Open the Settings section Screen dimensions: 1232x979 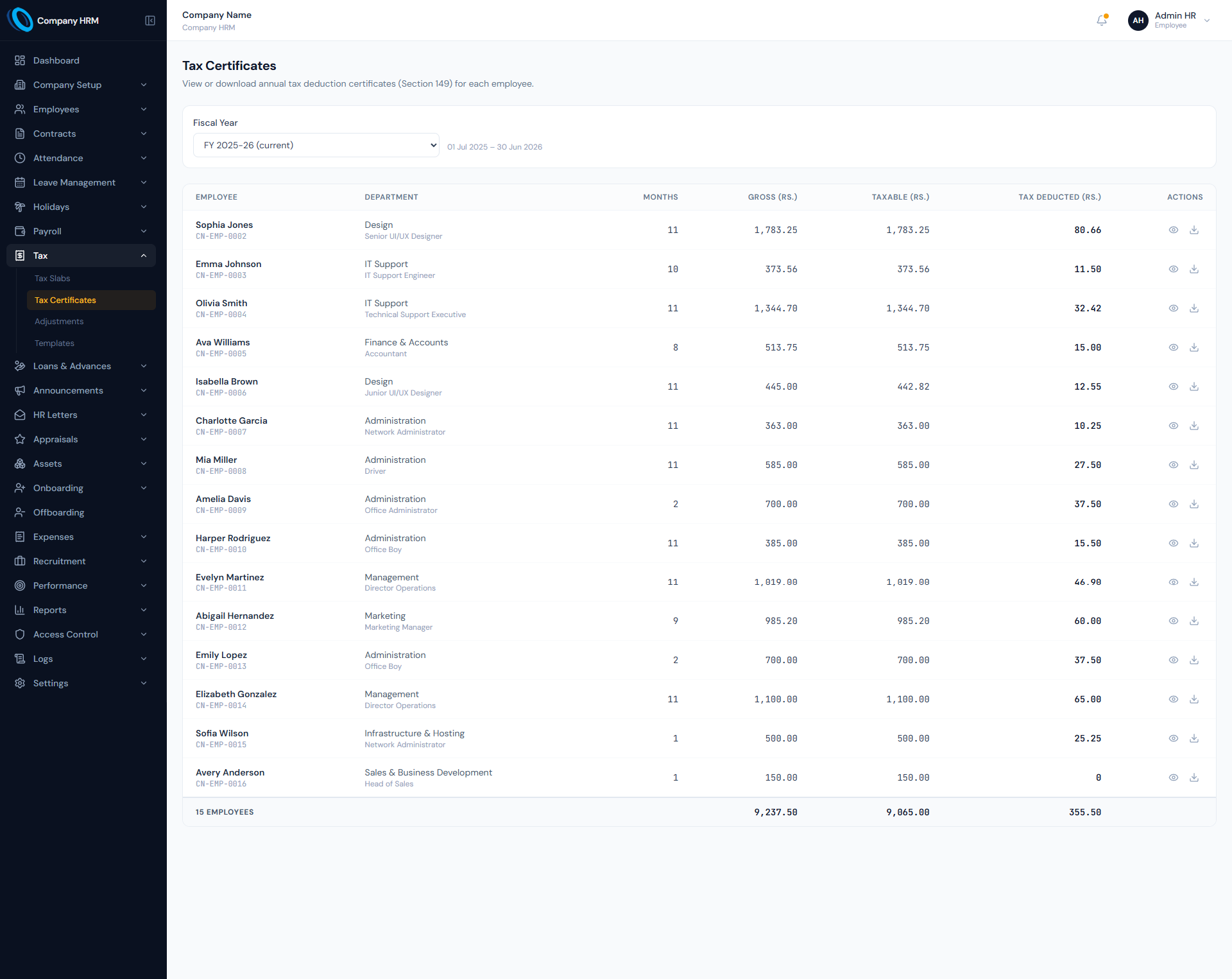(81, 683)
